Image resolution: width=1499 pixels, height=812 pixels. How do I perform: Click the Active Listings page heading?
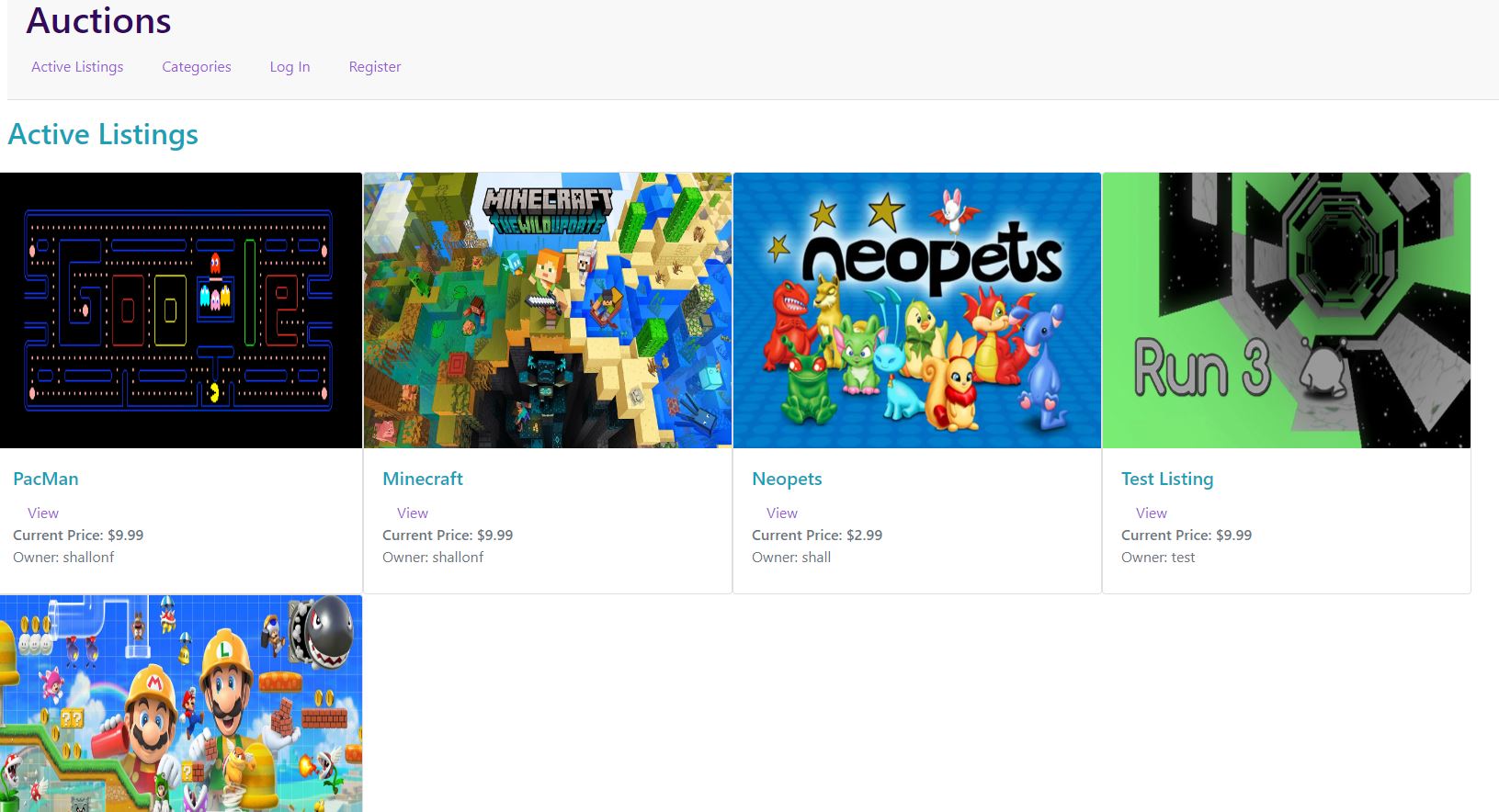(x=103, y=134)
